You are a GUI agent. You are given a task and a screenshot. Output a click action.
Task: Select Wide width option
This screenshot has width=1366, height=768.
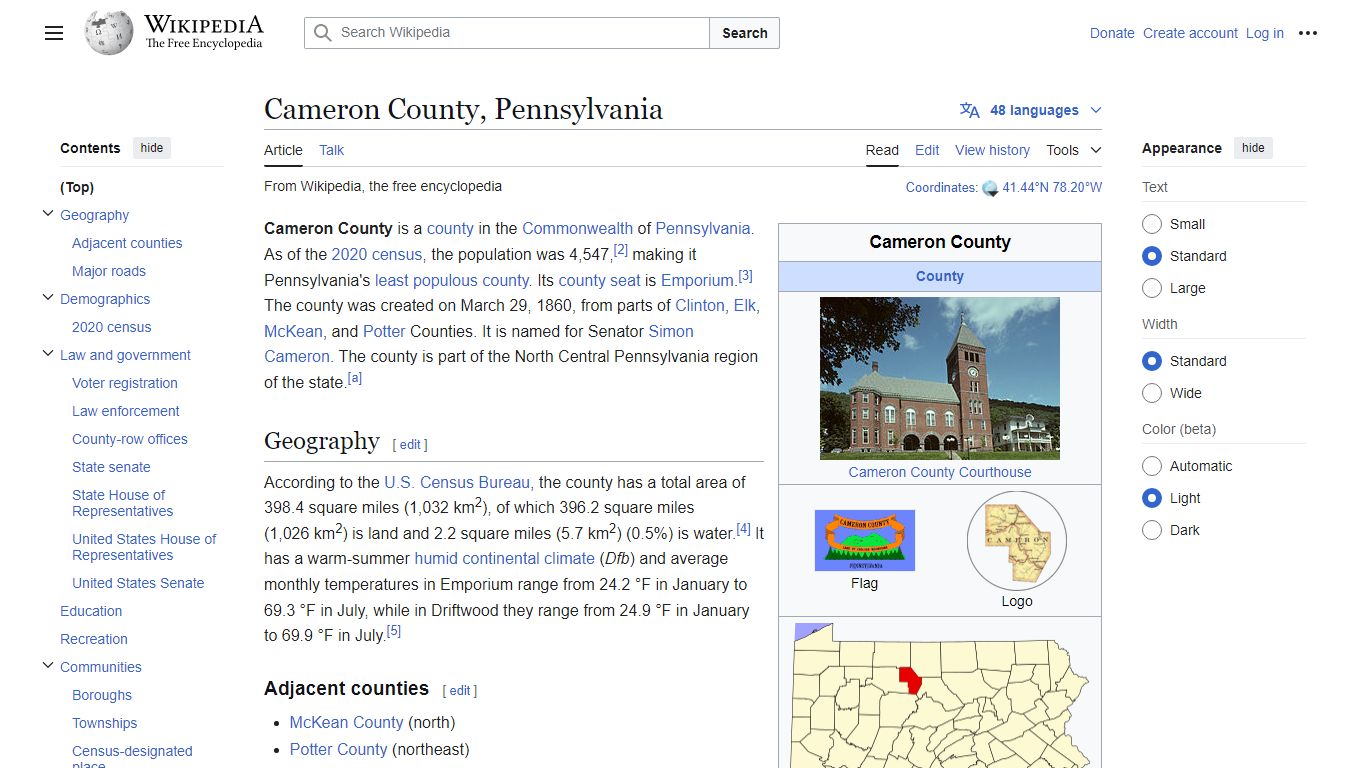pos(1152,393)
